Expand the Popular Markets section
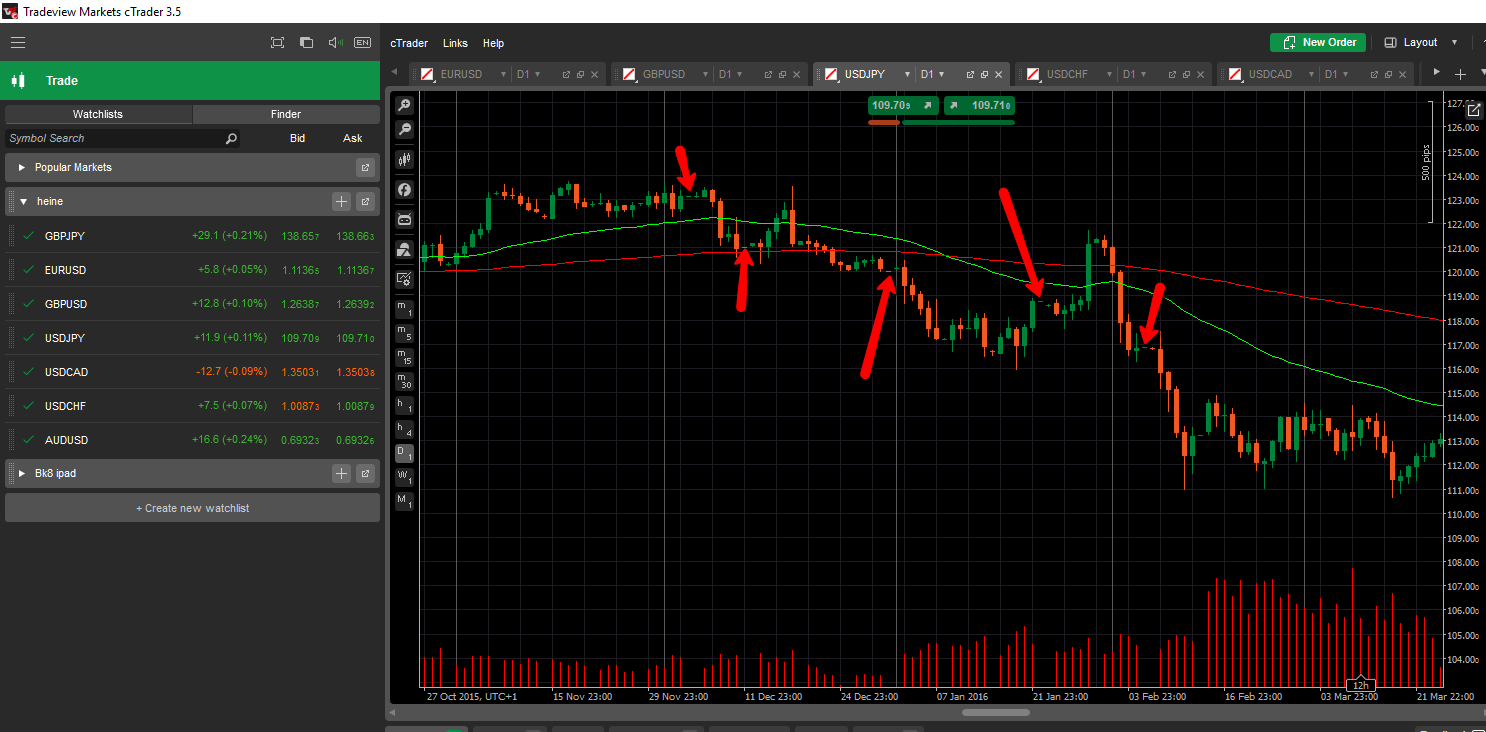Image resolution: width=1486 pixels, height=732 pixels. [22, 167]
